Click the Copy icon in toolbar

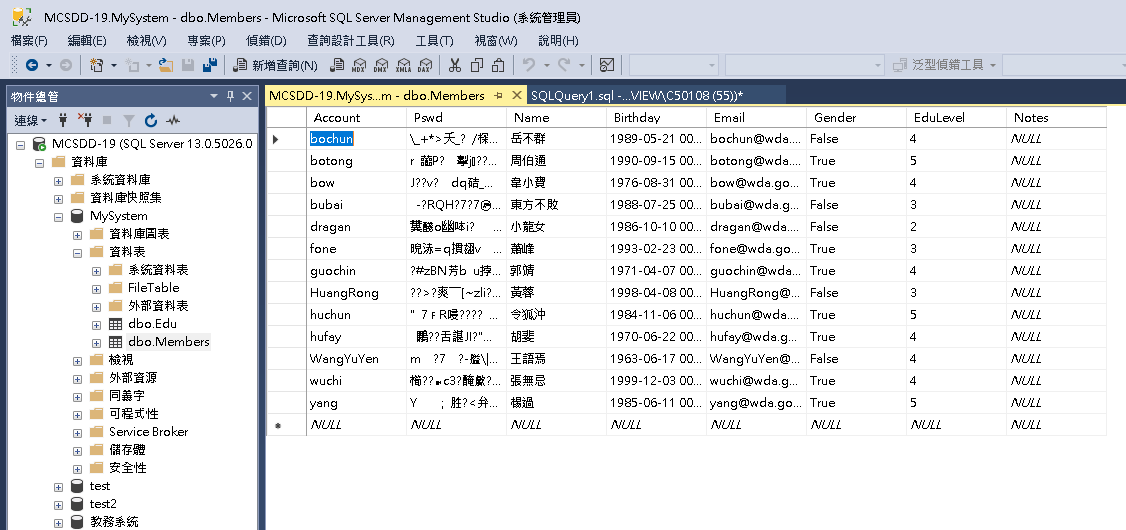[x=477, y=65]
